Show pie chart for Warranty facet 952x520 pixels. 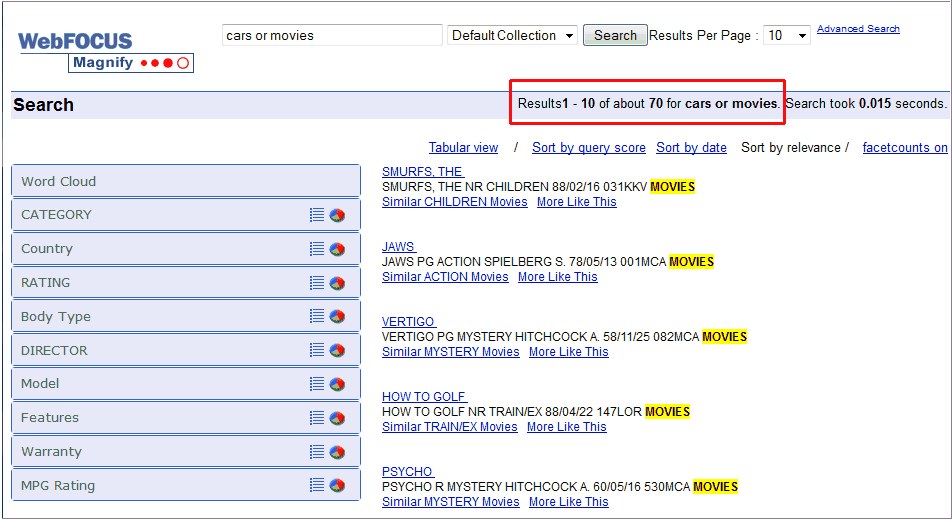click(x=338, y=452)
